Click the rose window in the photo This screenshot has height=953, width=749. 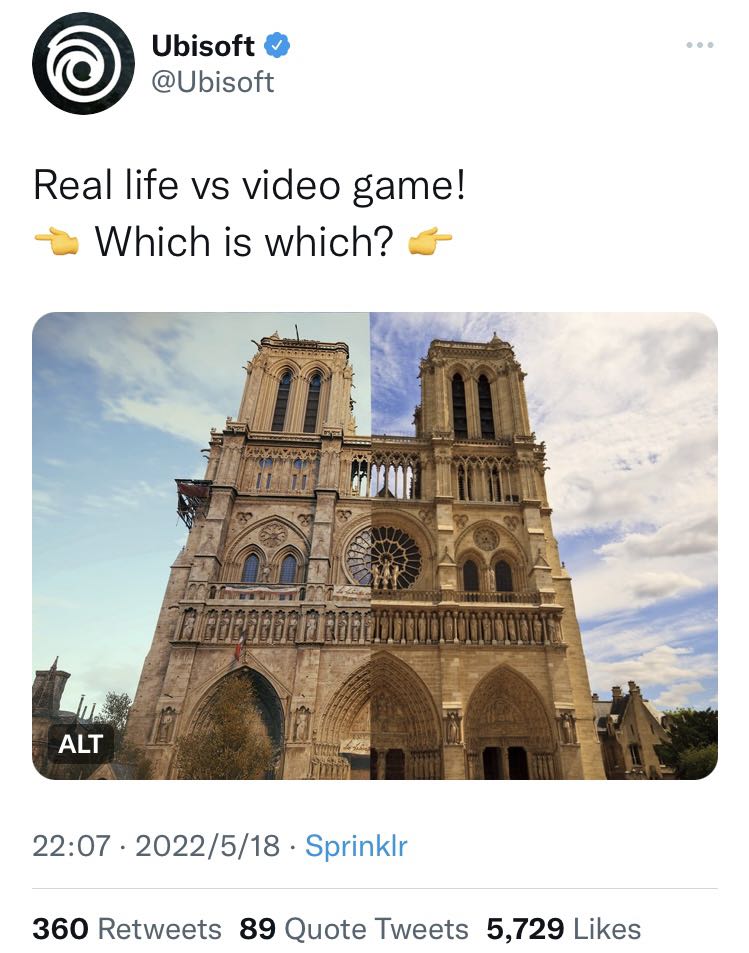pyautogui.click(x=383, y=555)
